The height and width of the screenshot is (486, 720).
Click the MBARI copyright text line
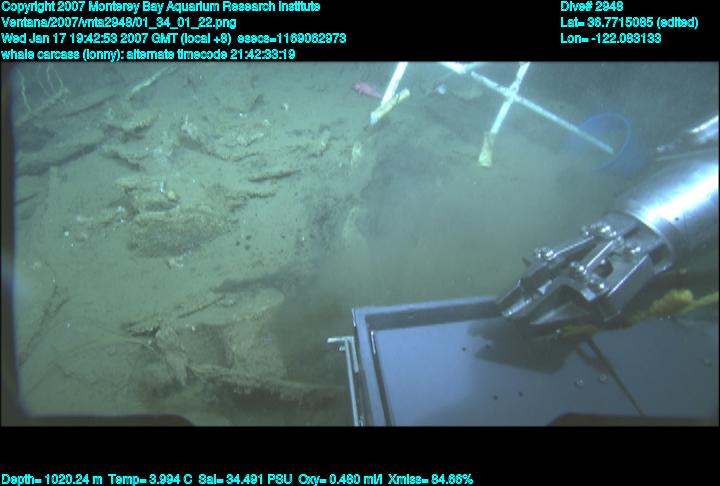pyautogui.click(x=160, y=7)
